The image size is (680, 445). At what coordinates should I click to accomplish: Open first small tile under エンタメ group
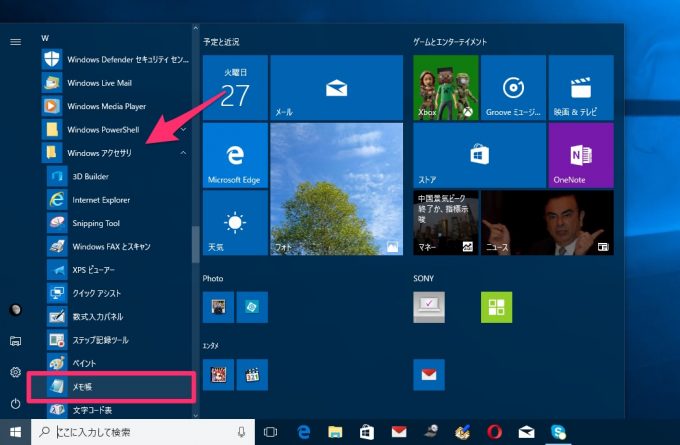pyautogui.click(x=219, y=375)
